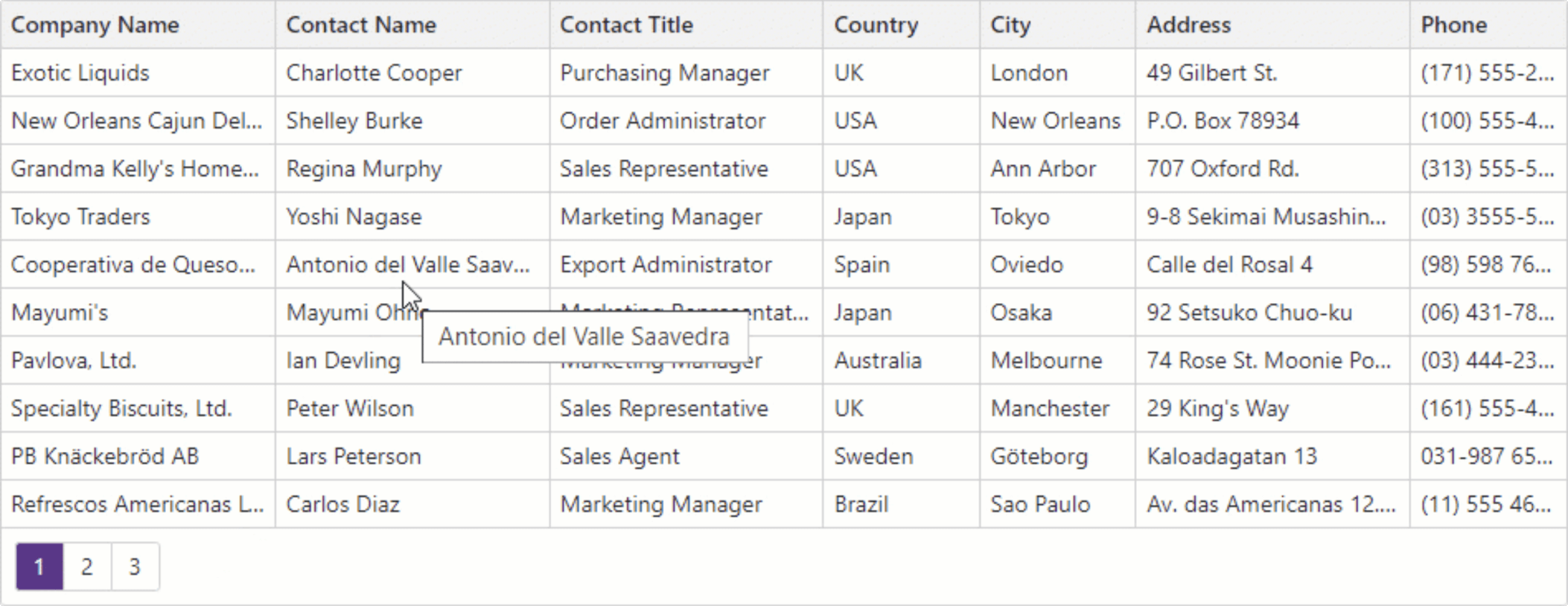This screenshot has height=606, width=1568.
Task: Click the Australia country cell
Action: pos(878,360)
